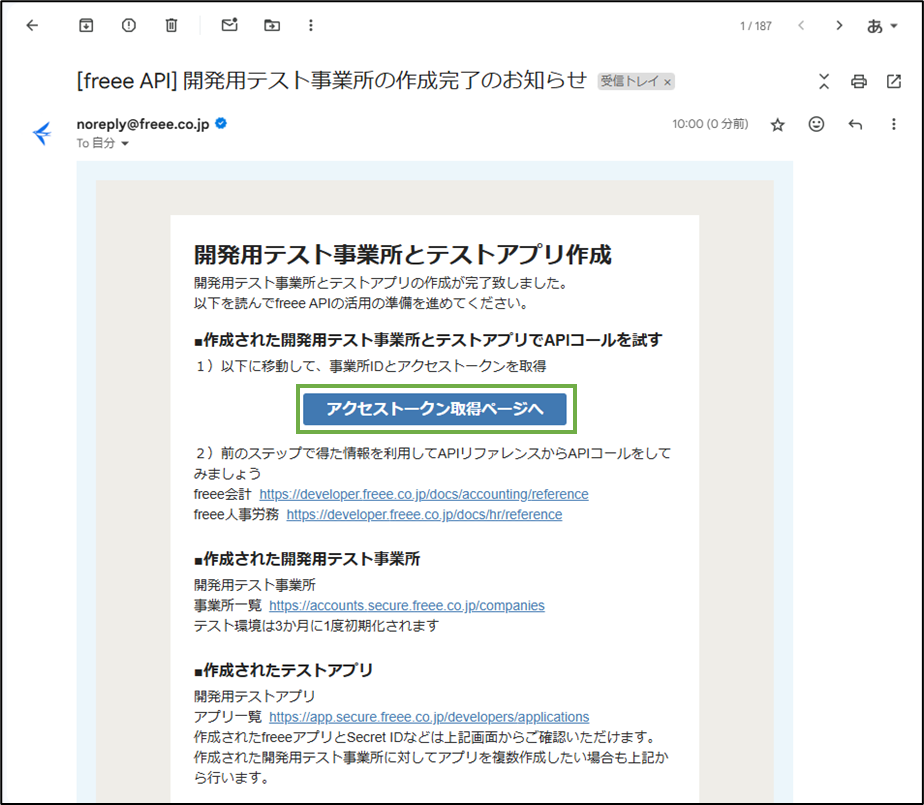Go back to the inbox list
This screenshot has height=805, width=924.
(x=32, y=25)
